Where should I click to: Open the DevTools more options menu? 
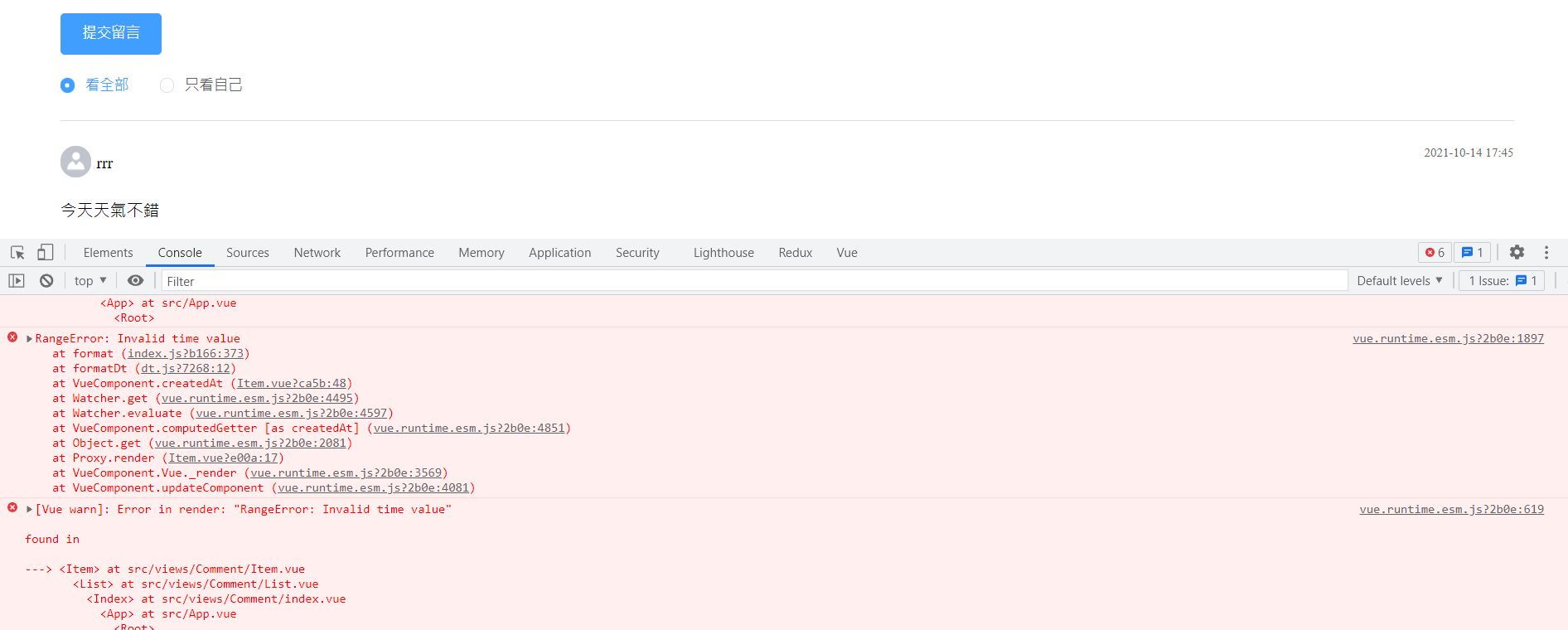click(1546, 253)
